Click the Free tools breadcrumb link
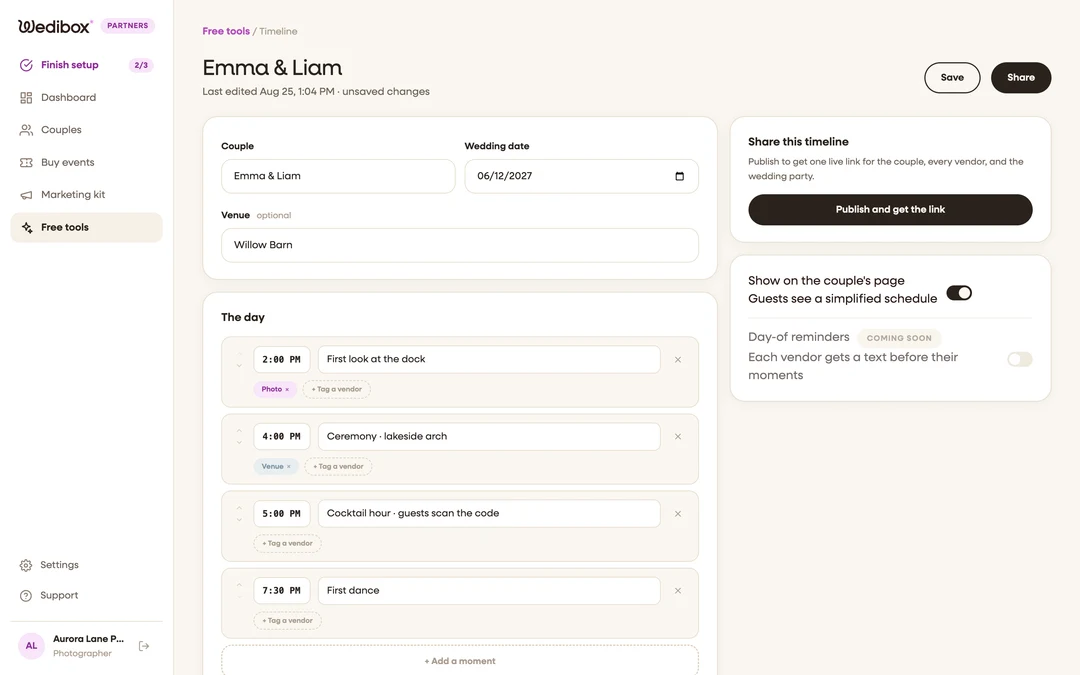 [226, 31]
